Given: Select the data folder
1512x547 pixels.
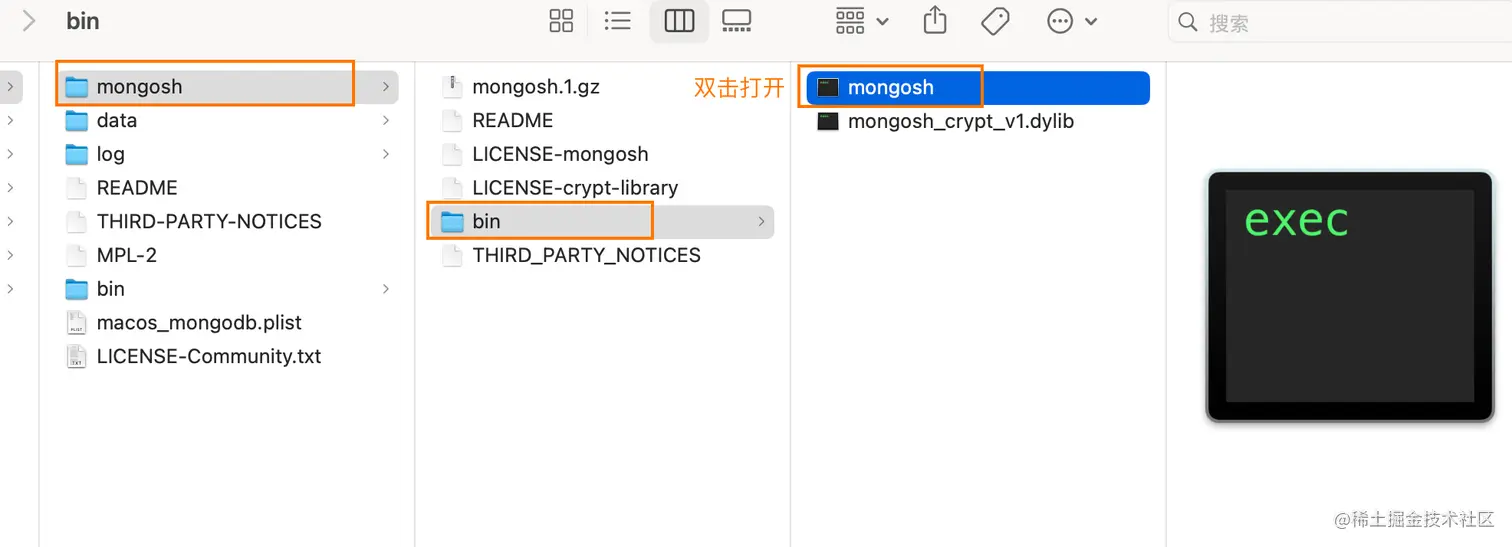Looking at the screenshot, I should coord(229,120).
